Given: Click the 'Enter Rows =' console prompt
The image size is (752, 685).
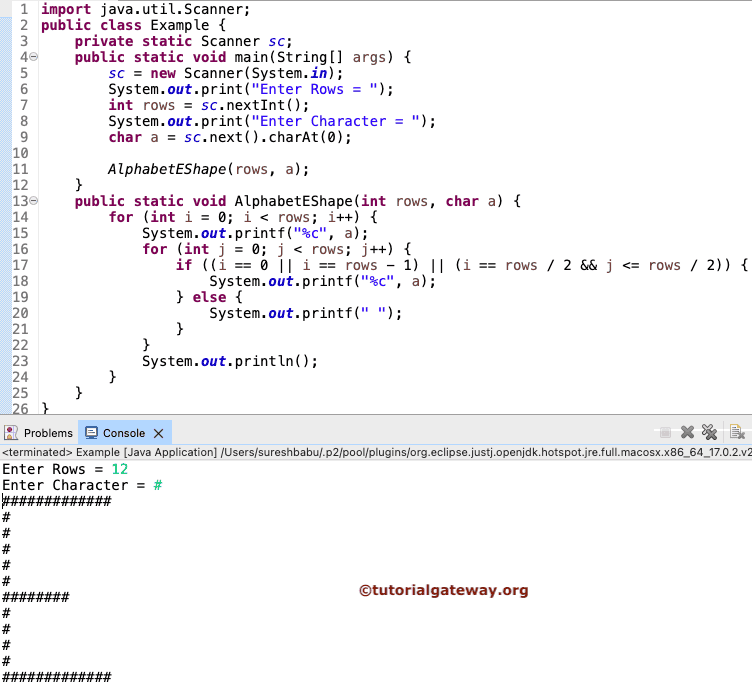Looking at the screenshot, I should [x=53, y=469].
